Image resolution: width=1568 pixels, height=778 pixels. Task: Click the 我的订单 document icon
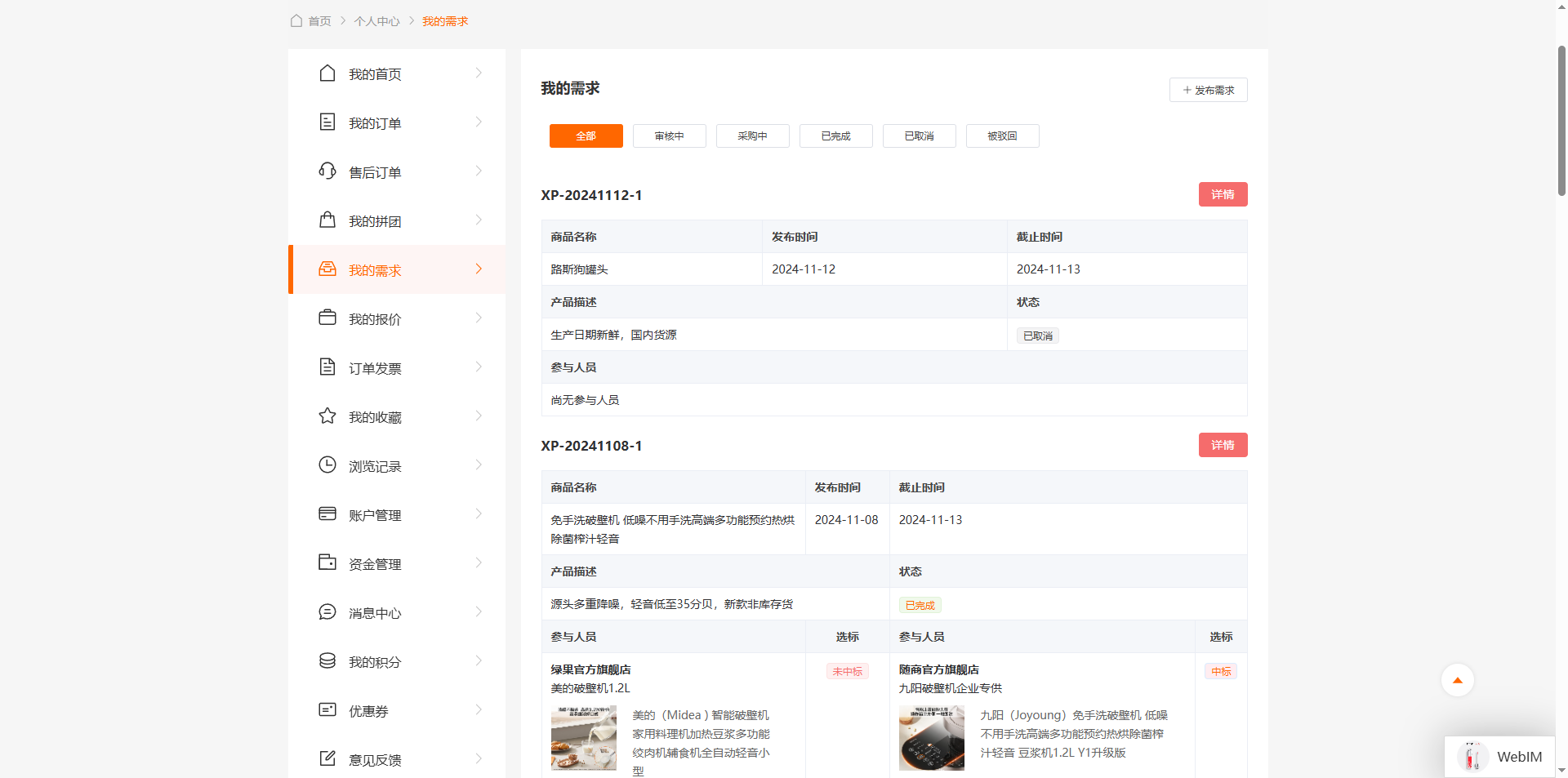(x=327, y=122)
